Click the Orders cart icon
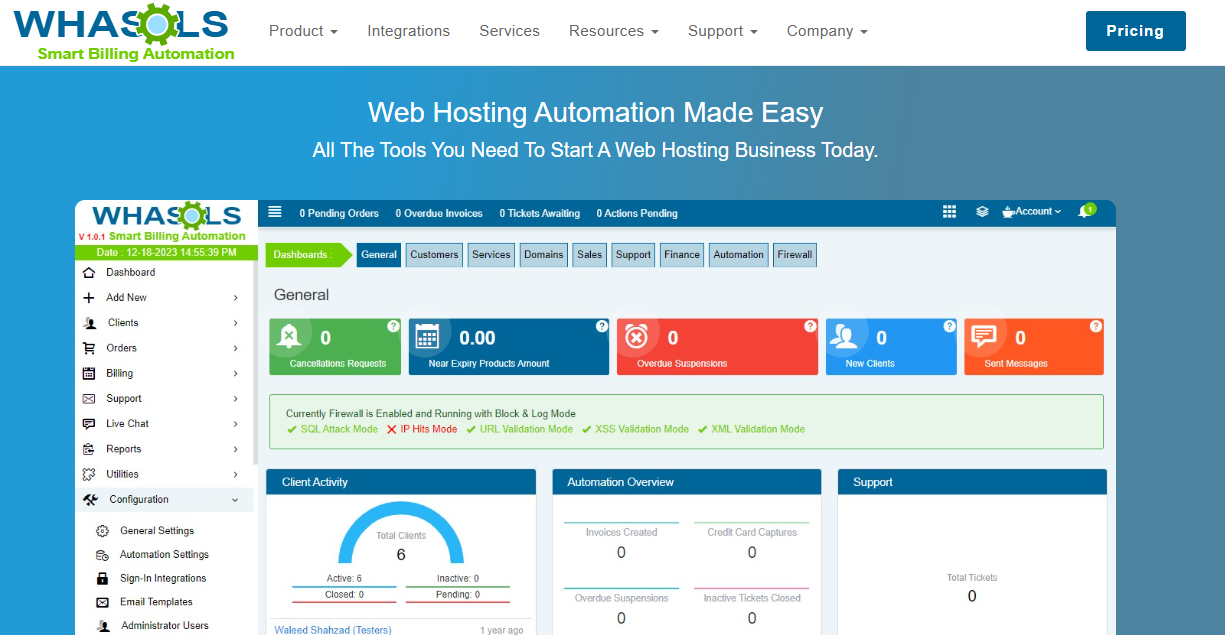1225x635 pixels. coord(89,348)
